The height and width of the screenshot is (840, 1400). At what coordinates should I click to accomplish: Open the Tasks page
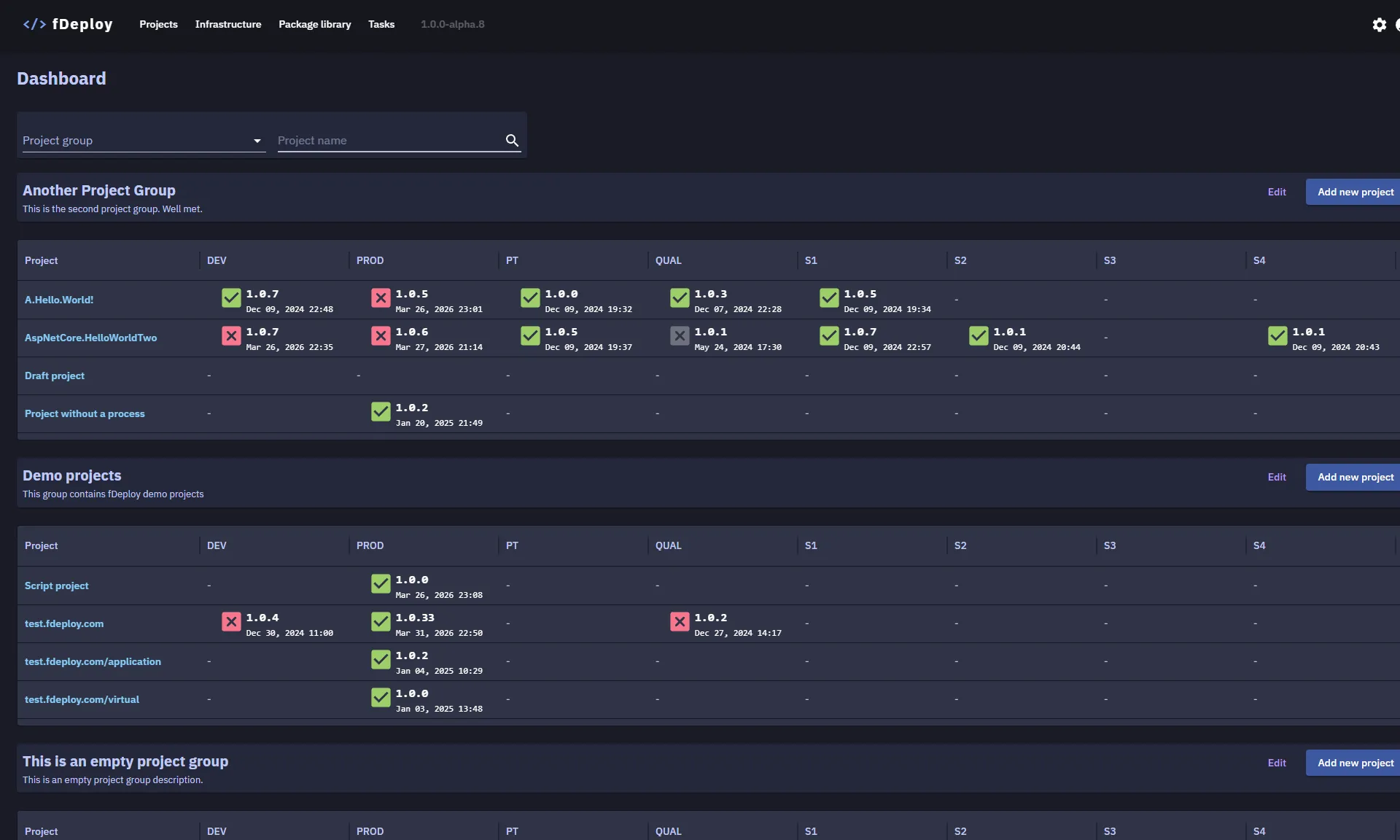(x=381, y=24)
